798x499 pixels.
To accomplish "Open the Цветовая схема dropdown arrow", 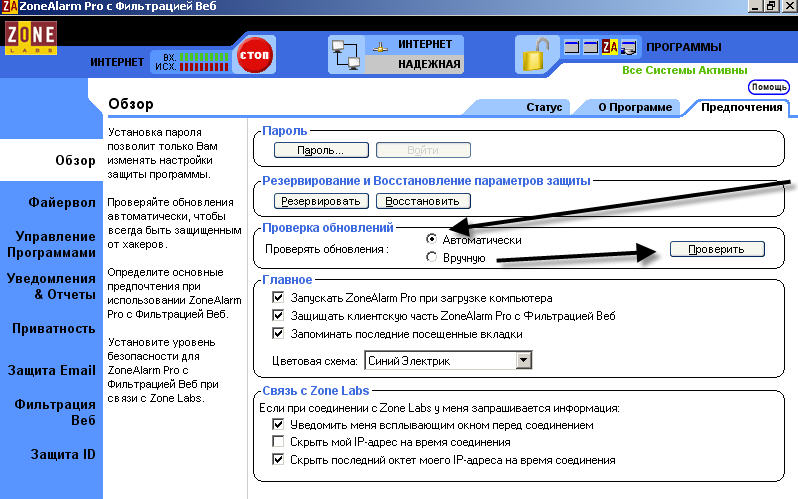I will click(523, 361).
